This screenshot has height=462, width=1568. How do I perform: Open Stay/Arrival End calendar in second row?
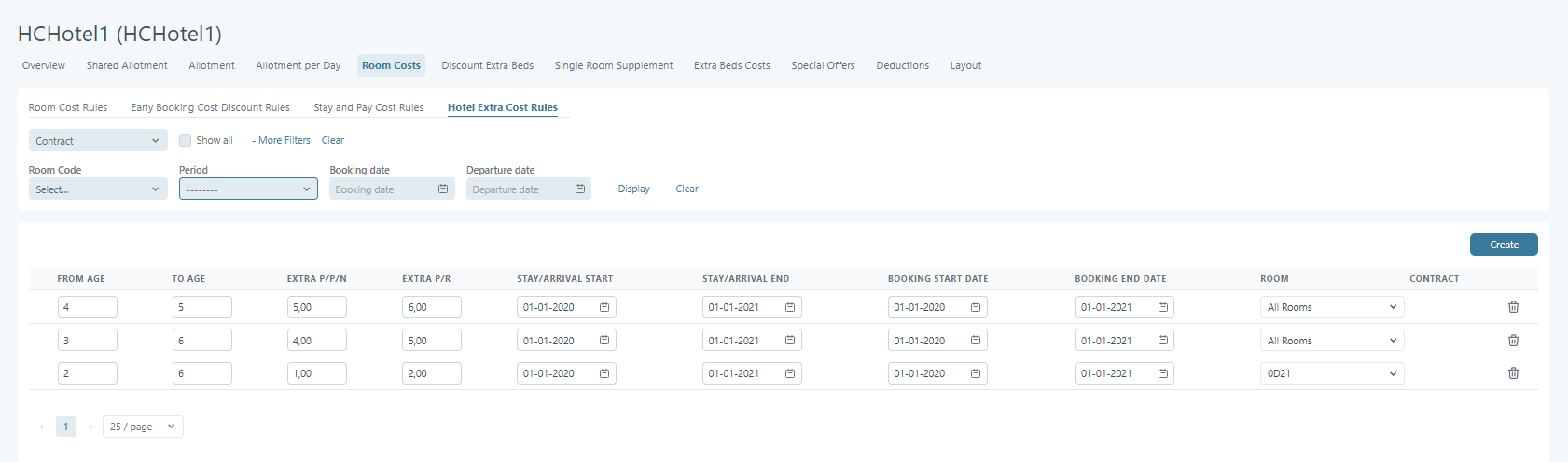[x=790, y=341]
